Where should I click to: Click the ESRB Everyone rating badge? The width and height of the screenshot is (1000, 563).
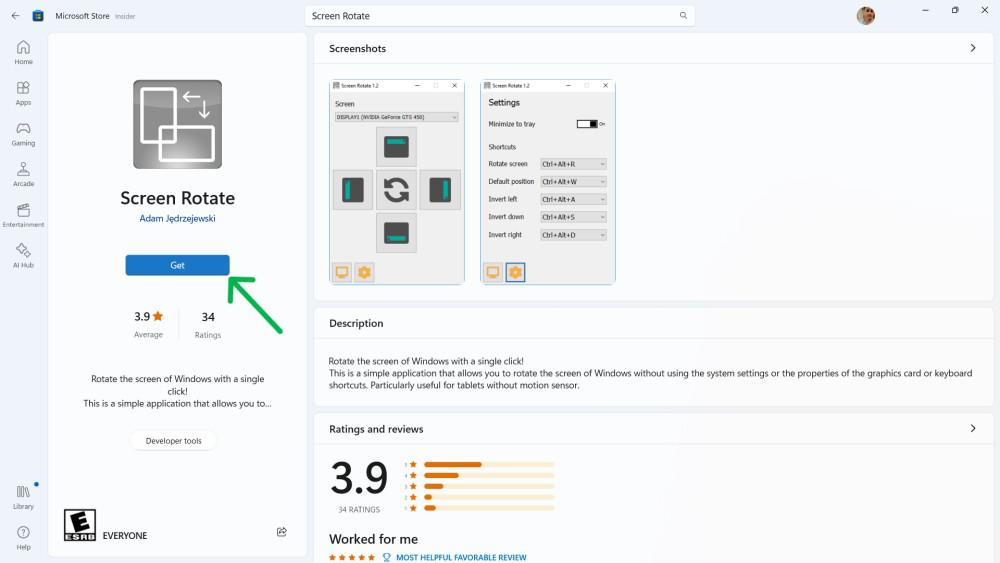pos(80,525)
